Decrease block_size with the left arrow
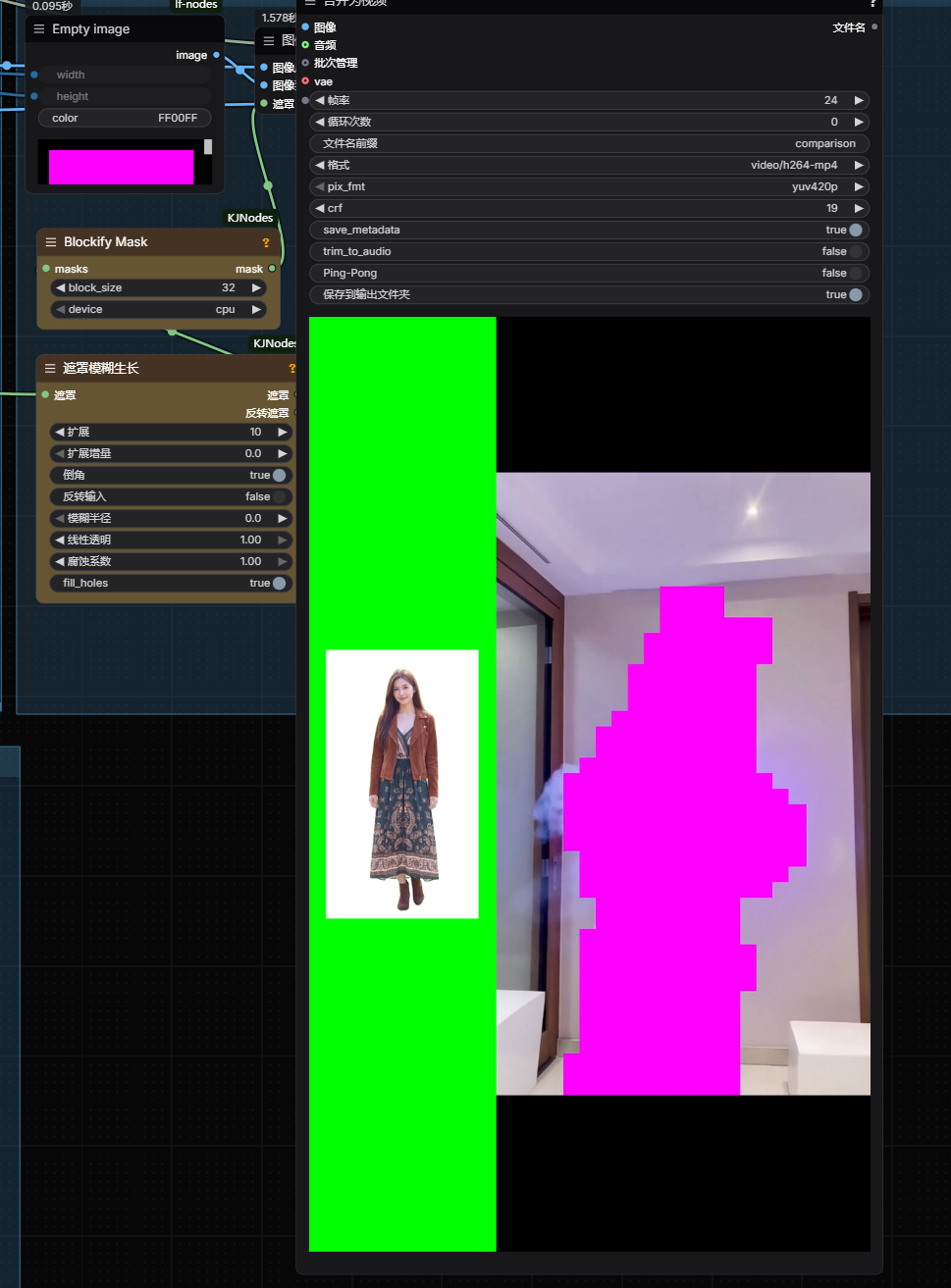 61,287
